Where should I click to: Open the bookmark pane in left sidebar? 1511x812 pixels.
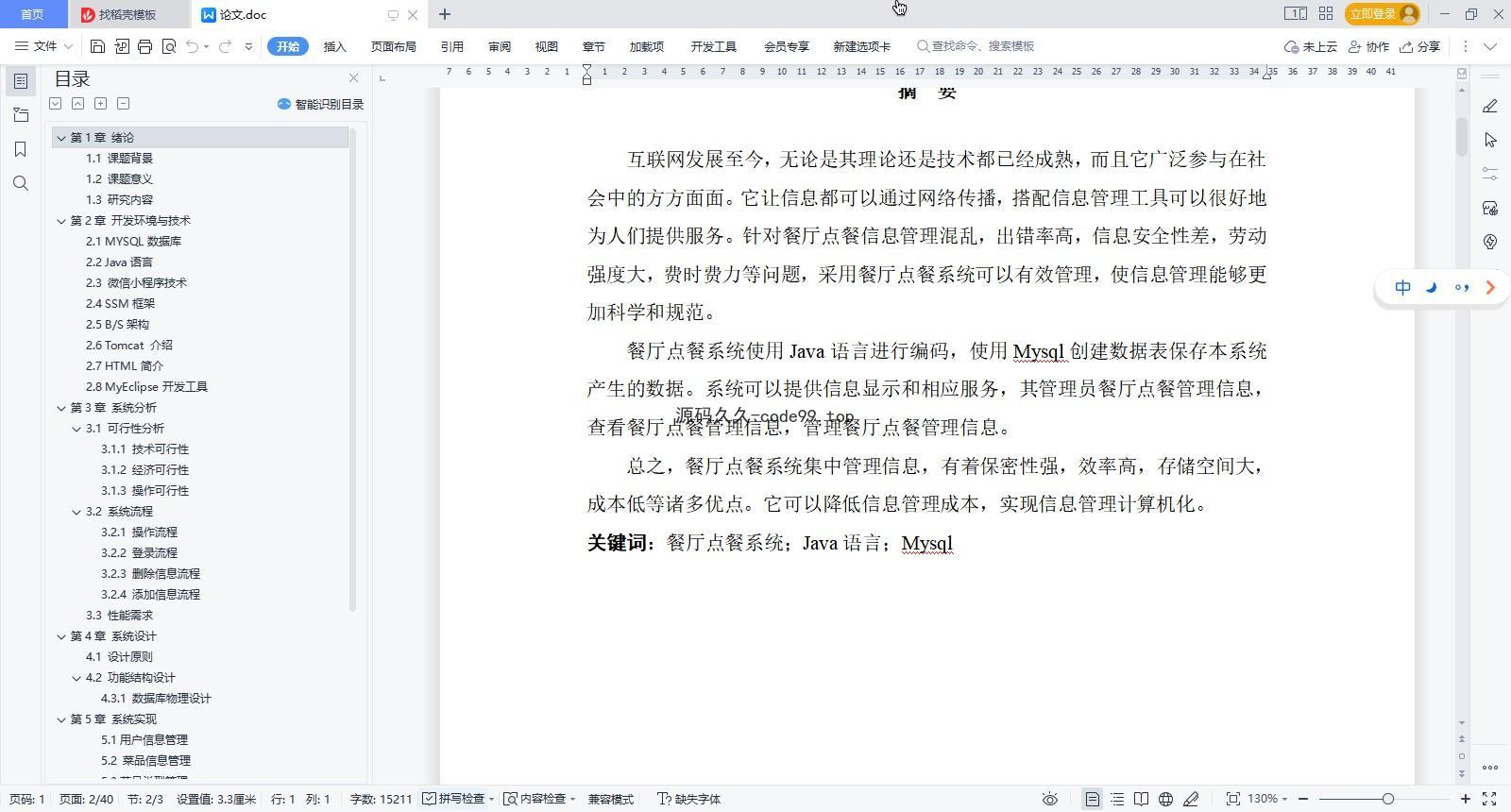21,149
